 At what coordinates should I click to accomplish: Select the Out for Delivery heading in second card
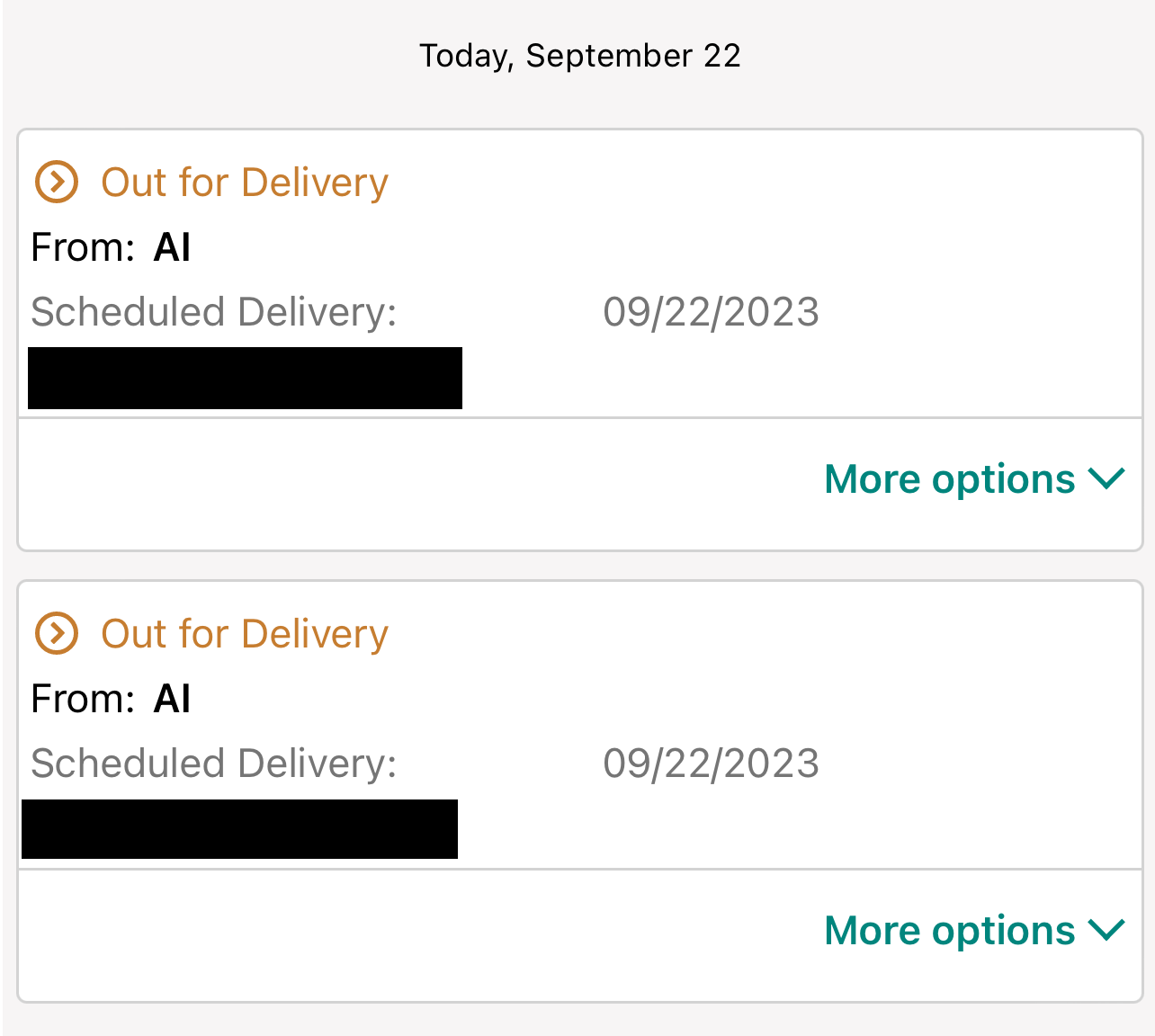(x=245, y=633)
